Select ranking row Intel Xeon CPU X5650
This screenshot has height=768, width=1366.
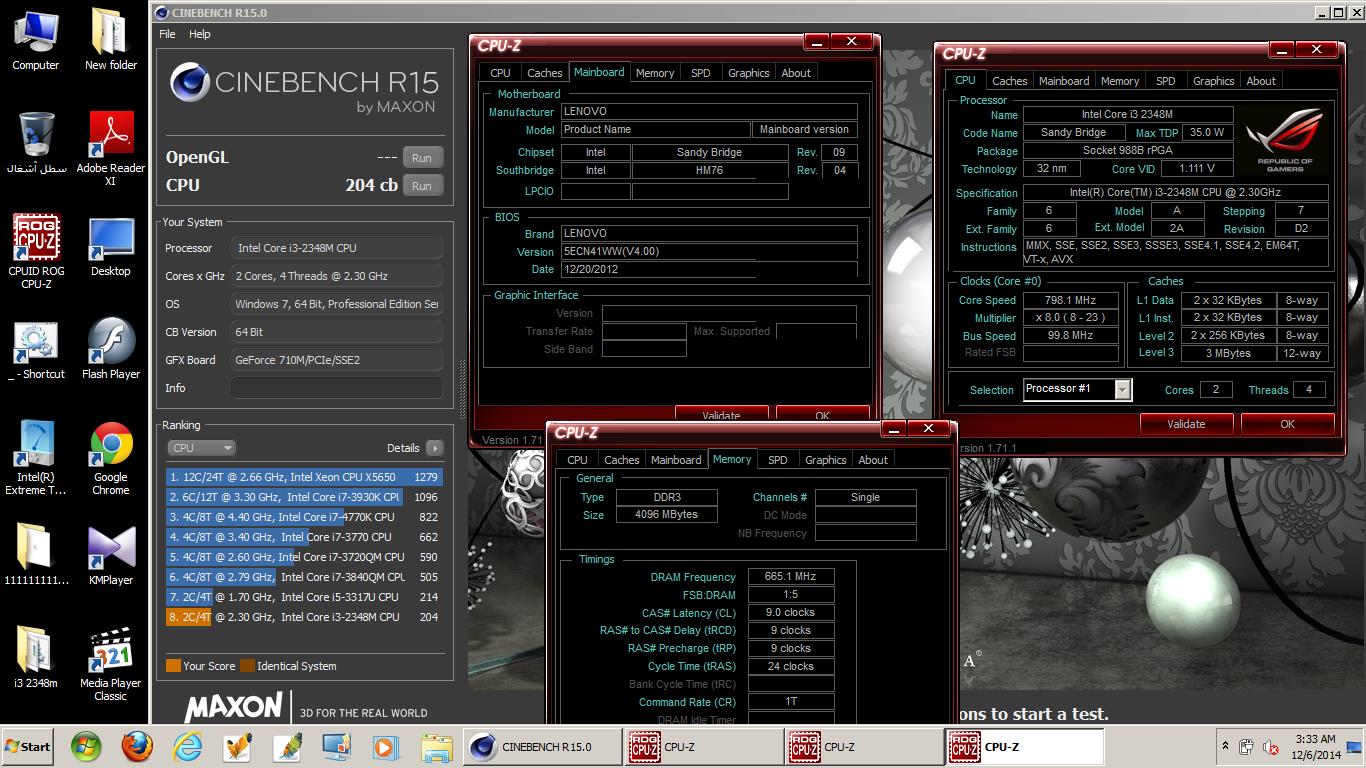pos(304,477)
